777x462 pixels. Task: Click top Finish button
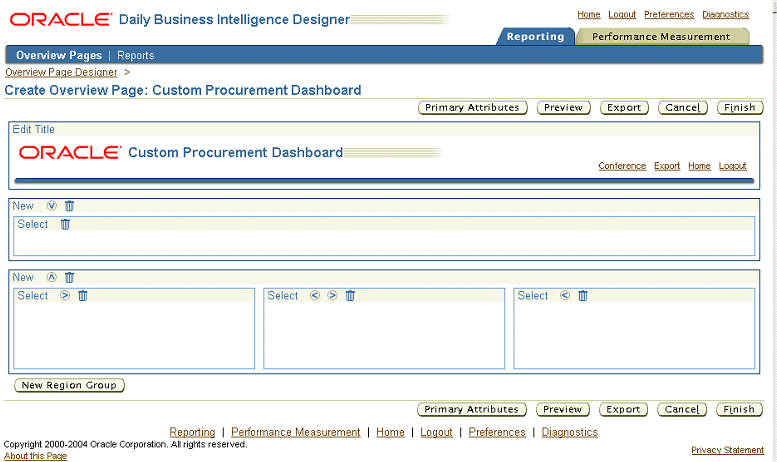click(x=740, y=108)
